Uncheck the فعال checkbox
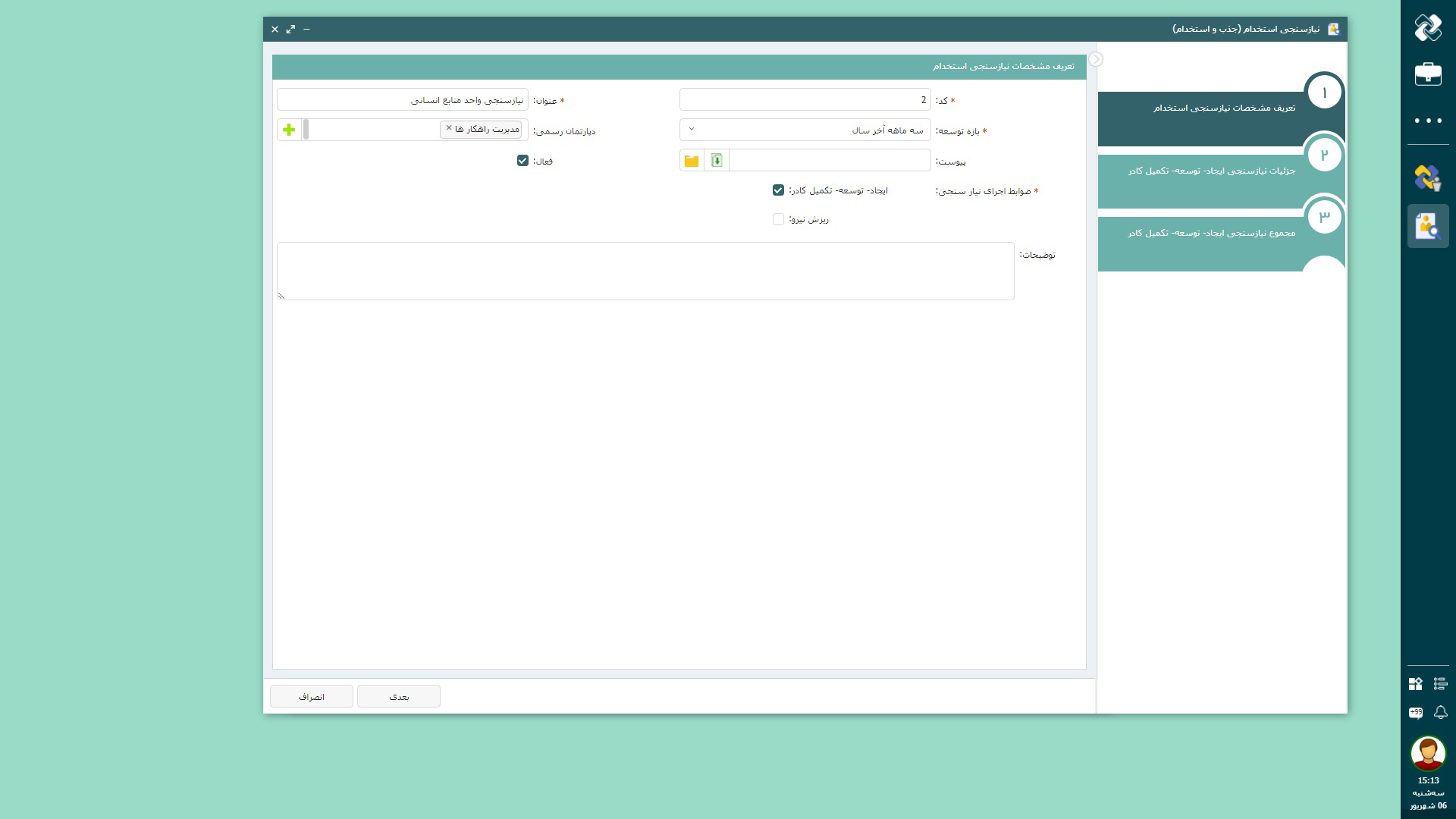The height and width of the screenshot is (819, 1456). pos(522,161)
